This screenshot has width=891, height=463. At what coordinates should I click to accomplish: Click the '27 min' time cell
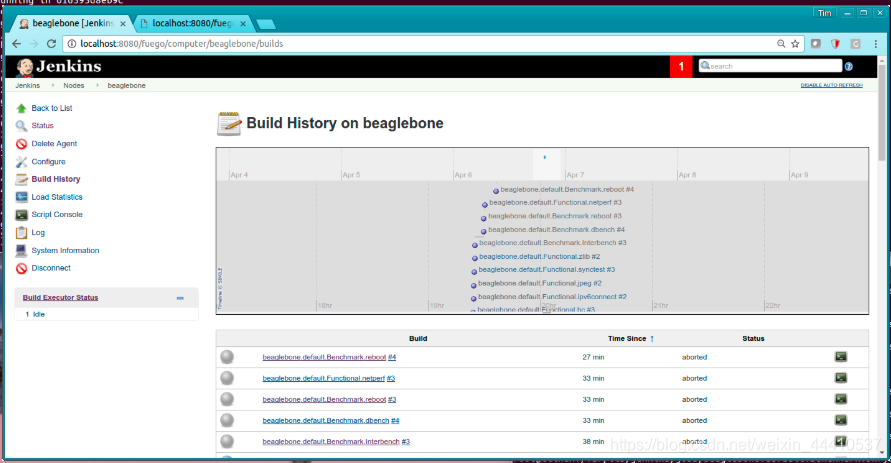[x=593, y=357]
